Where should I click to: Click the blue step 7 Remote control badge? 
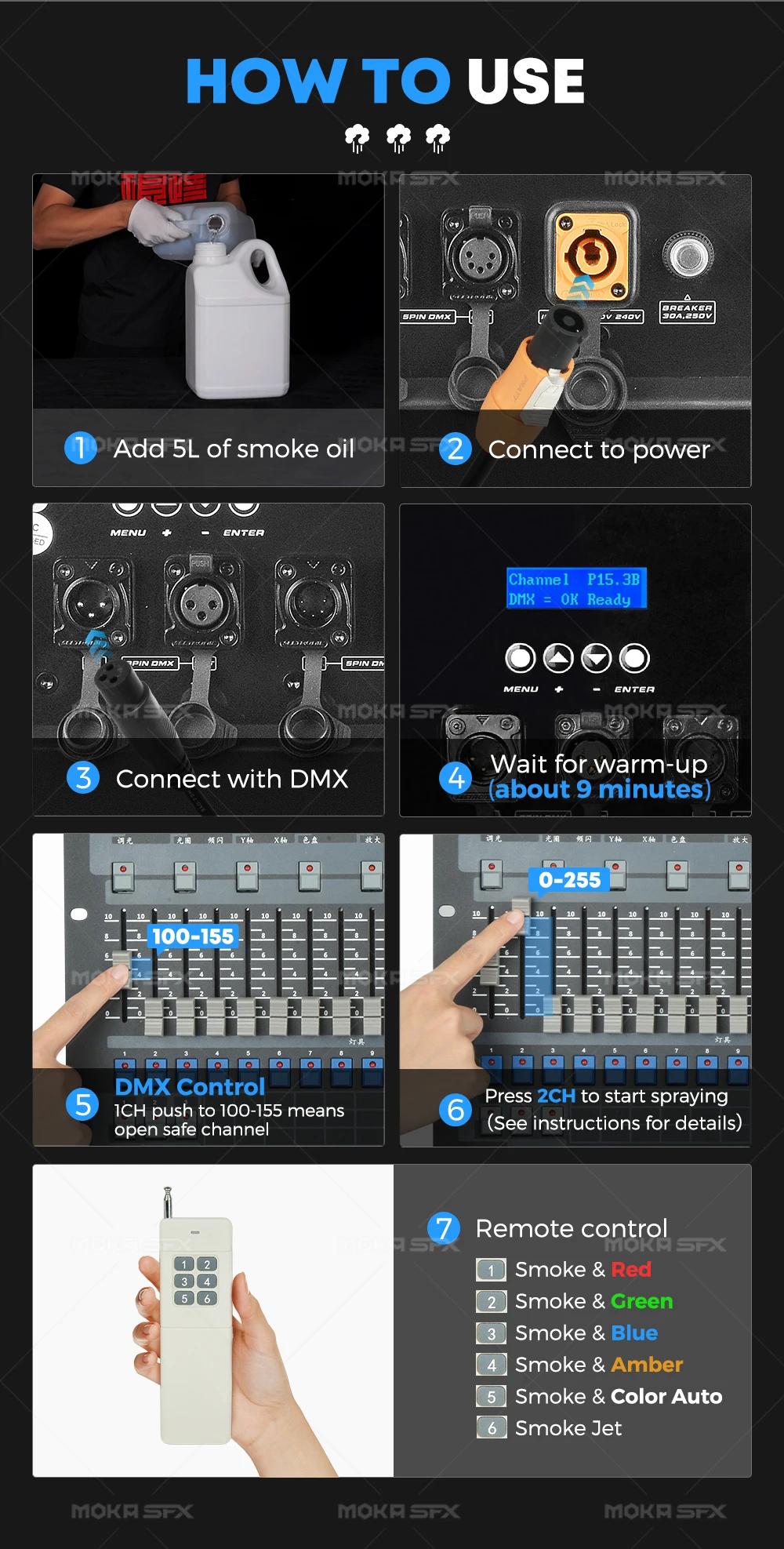coord(444,1228)
